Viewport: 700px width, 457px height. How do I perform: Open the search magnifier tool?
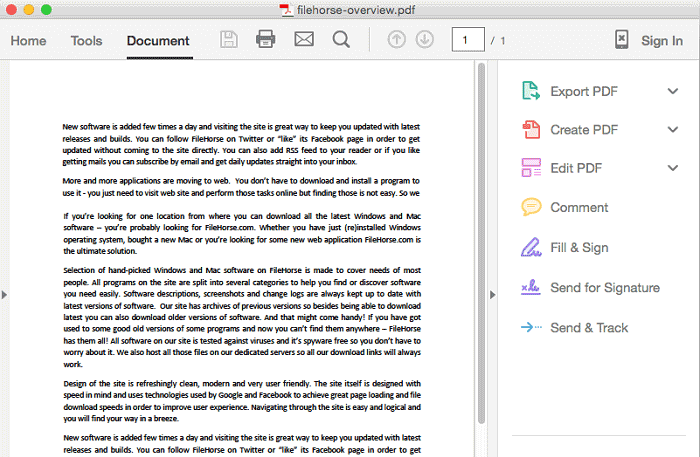pos(341,40)
